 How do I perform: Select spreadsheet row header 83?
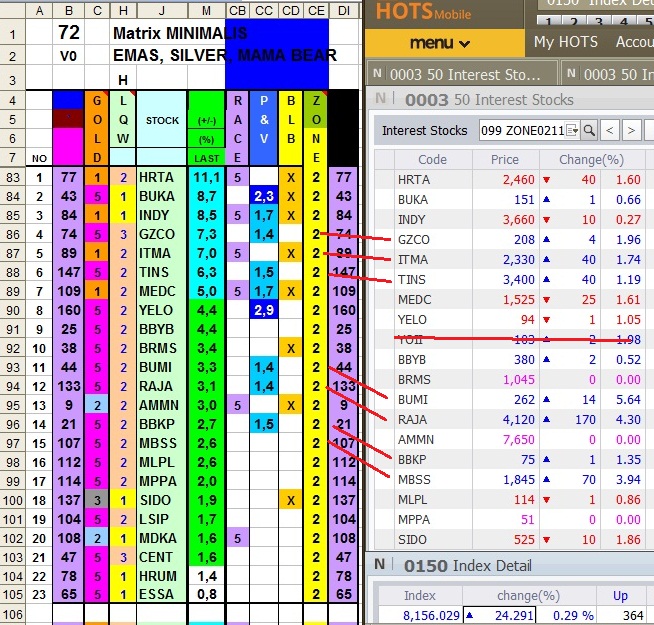click(x=13, y=177)
